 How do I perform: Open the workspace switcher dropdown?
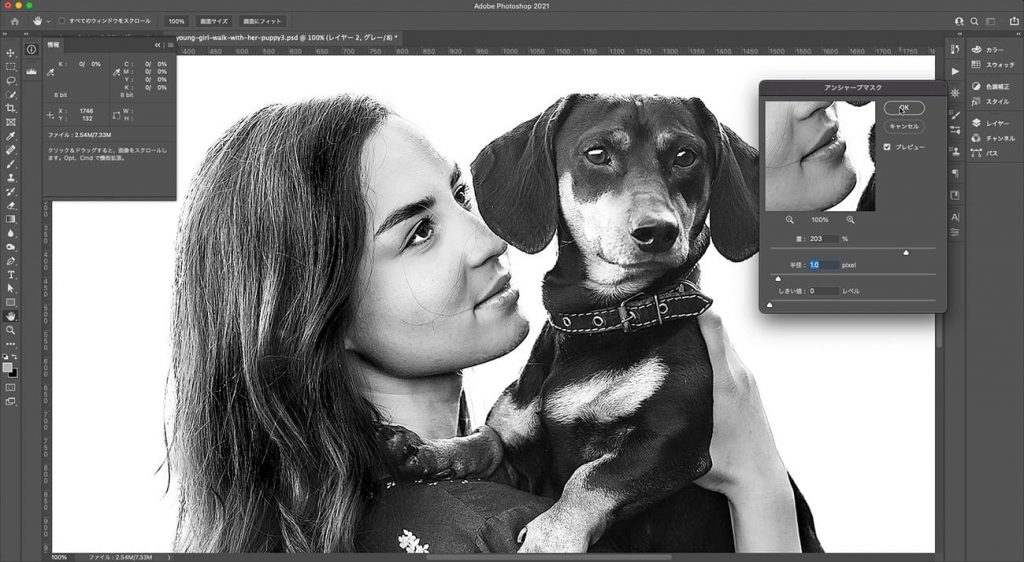tap(993, 21)
